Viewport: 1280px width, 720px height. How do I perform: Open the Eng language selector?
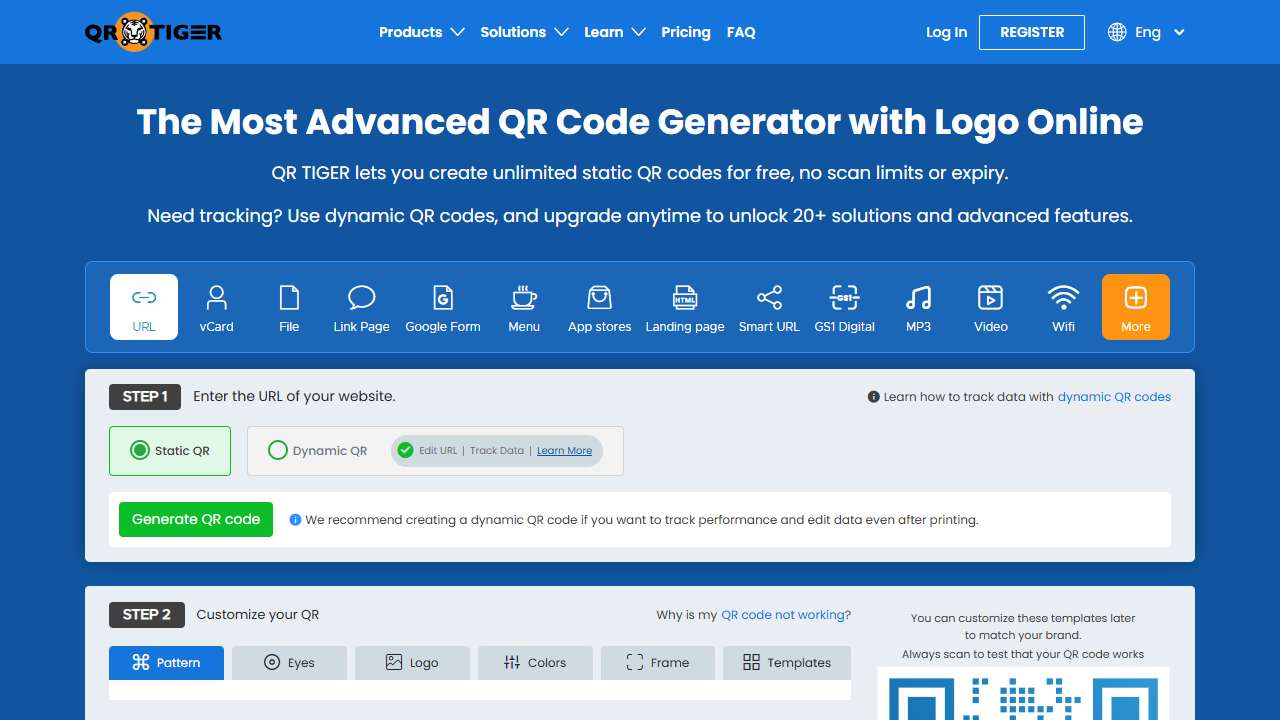tap(1147, 32)
